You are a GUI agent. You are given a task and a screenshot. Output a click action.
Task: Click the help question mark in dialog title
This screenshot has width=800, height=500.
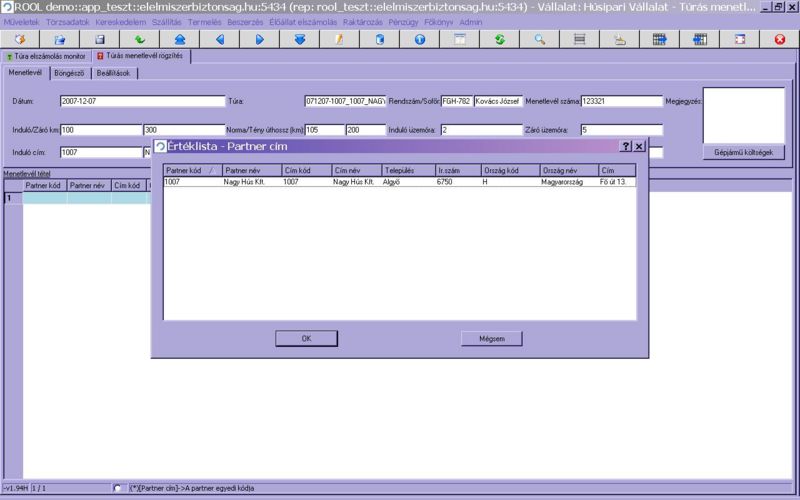[626, 146]
